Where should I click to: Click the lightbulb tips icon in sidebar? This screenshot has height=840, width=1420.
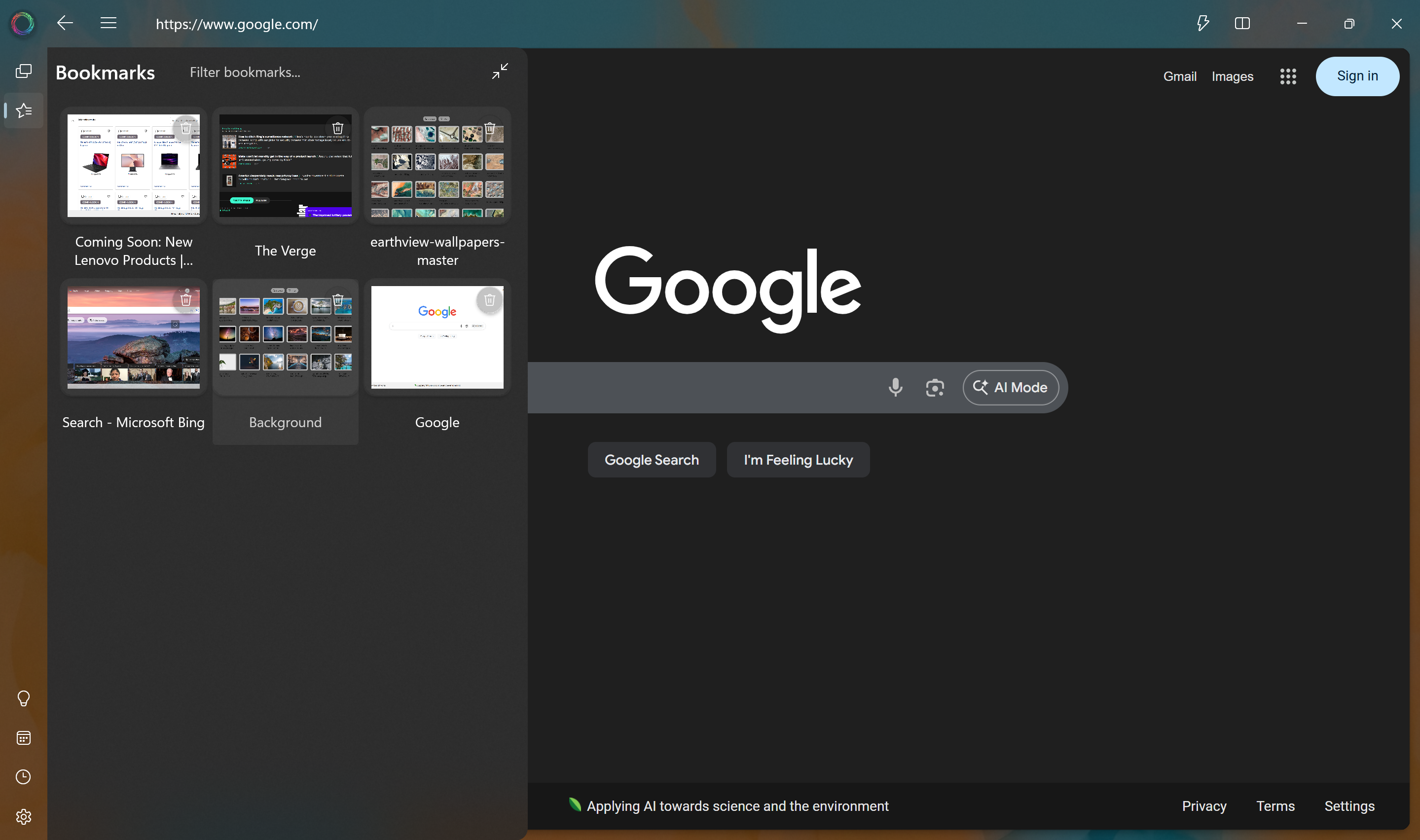click(x=23, y=698)
